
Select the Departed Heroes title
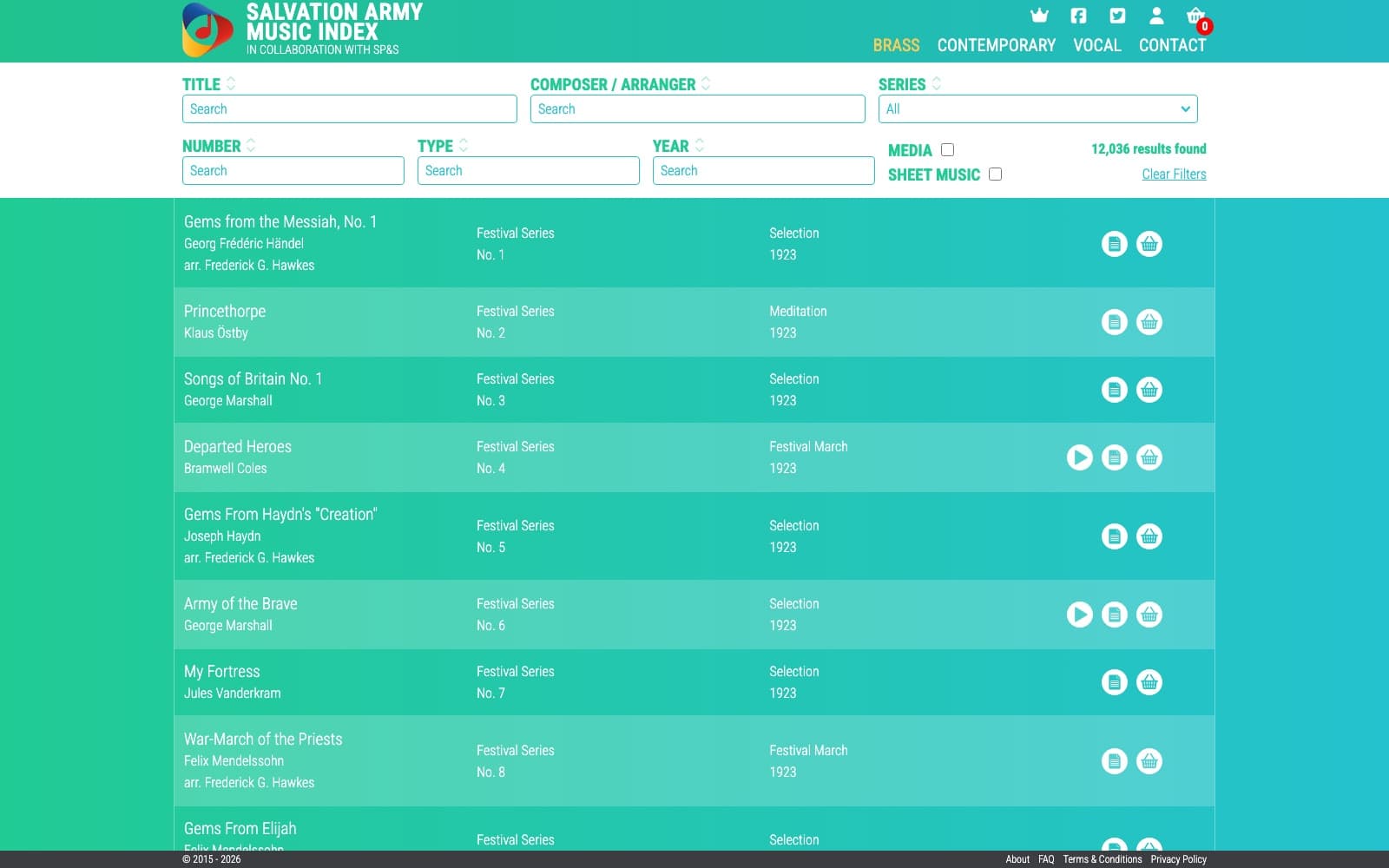[x=238, y=446]
